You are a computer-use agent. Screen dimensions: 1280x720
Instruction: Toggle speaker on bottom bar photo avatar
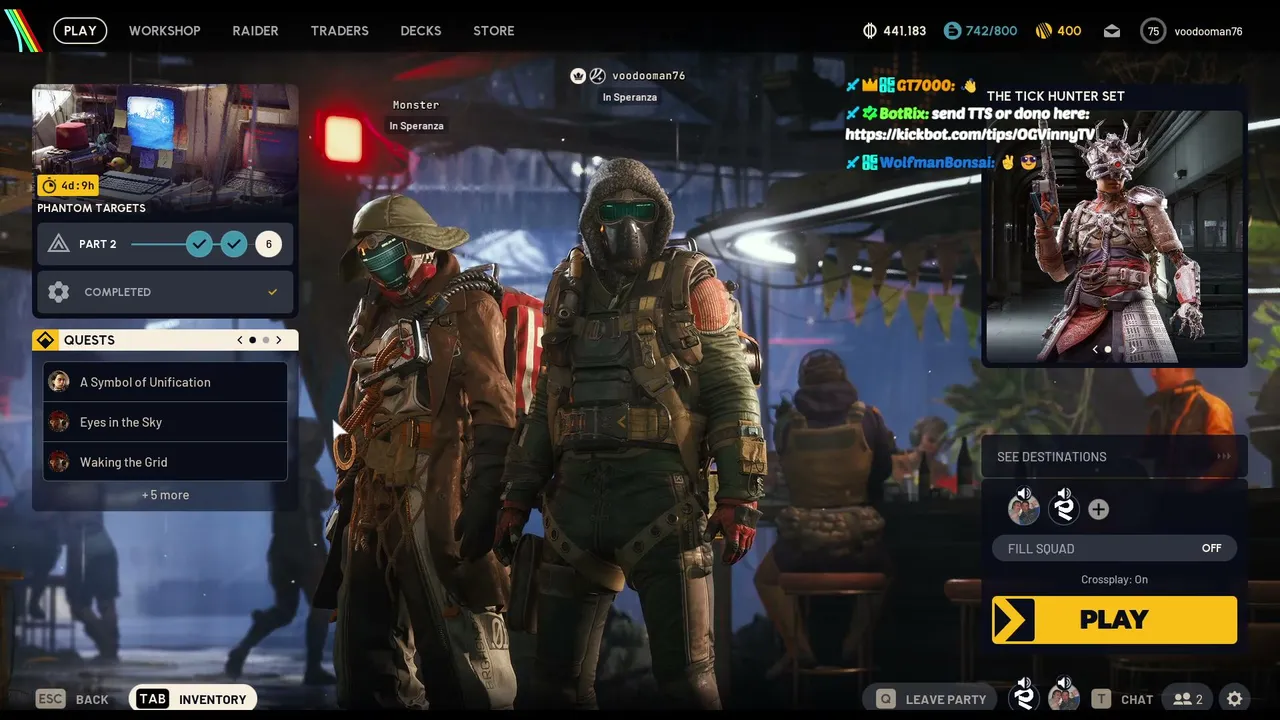[1064, 683]
